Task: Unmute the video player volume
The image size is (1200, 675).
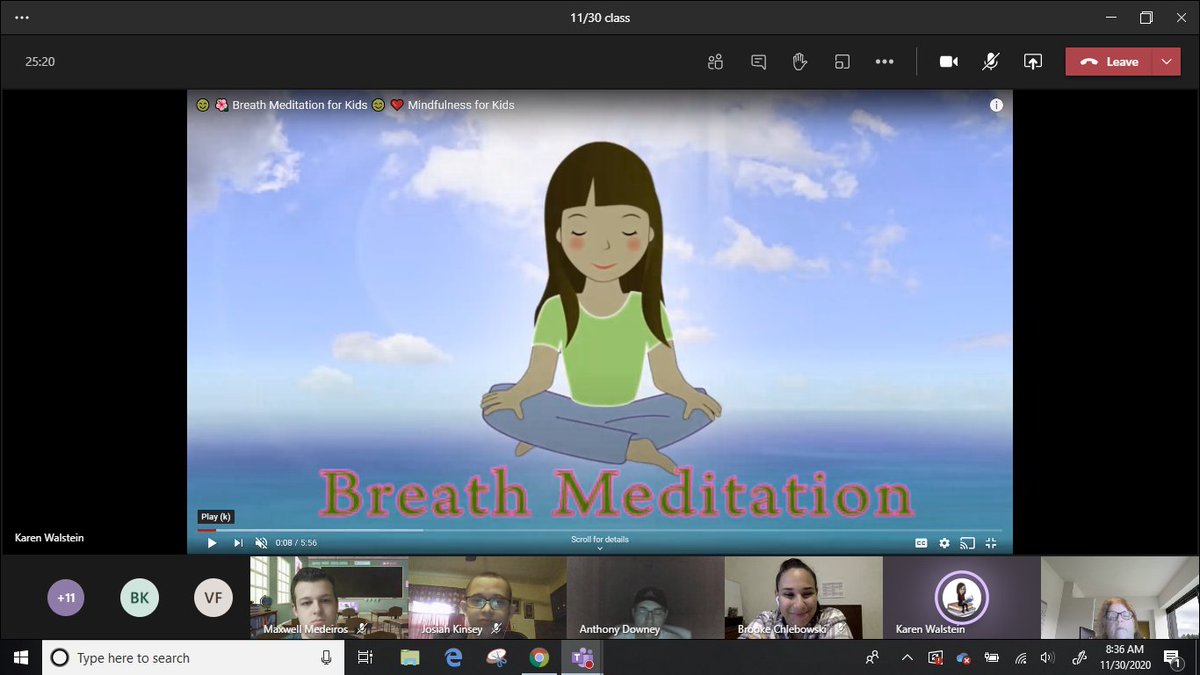Action: 261,543
